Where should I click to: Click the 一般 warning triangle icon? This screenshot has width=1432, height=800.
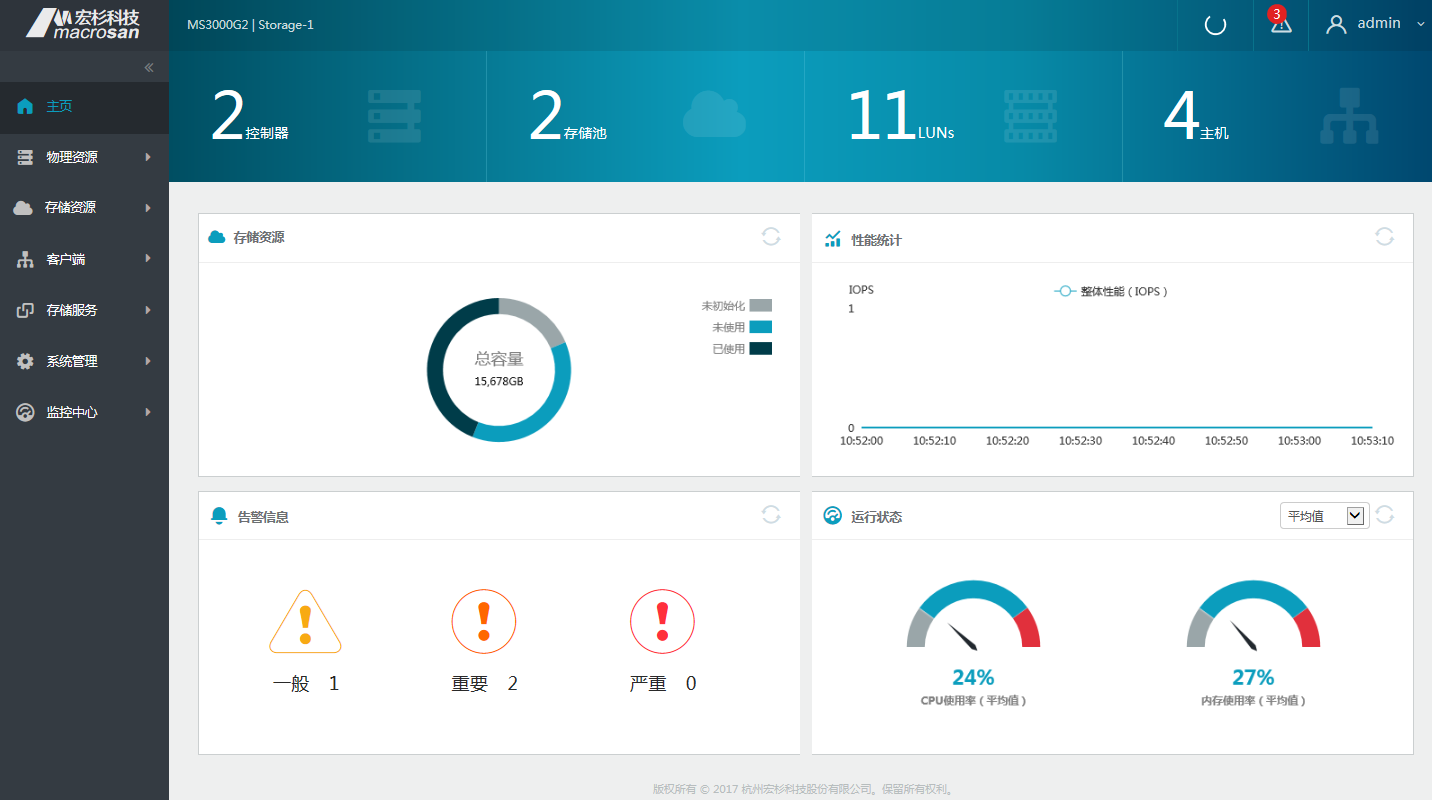point(305,622)
